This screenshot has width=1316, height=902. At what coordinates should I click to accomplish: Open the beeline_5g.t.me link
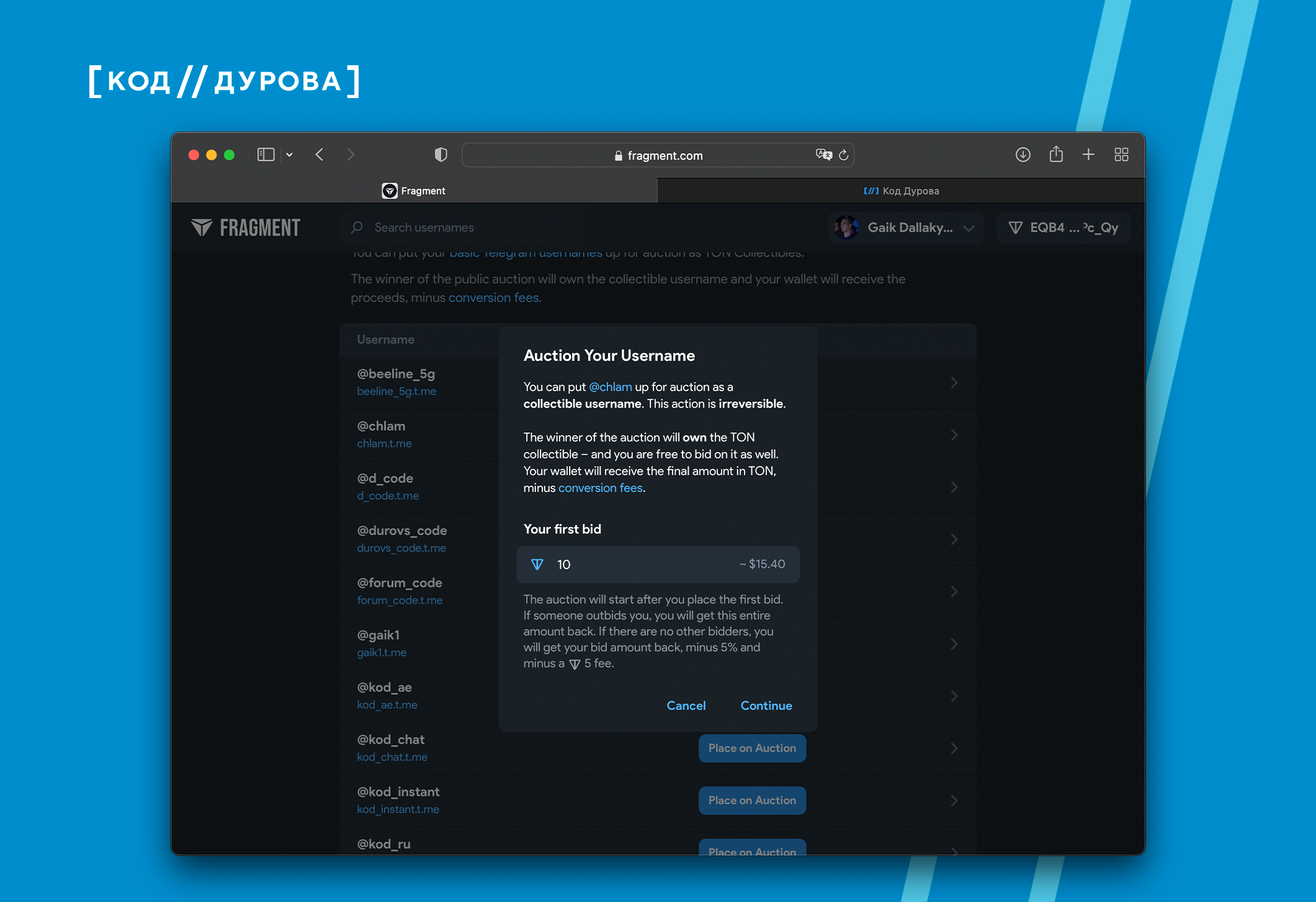coord(396,392)
